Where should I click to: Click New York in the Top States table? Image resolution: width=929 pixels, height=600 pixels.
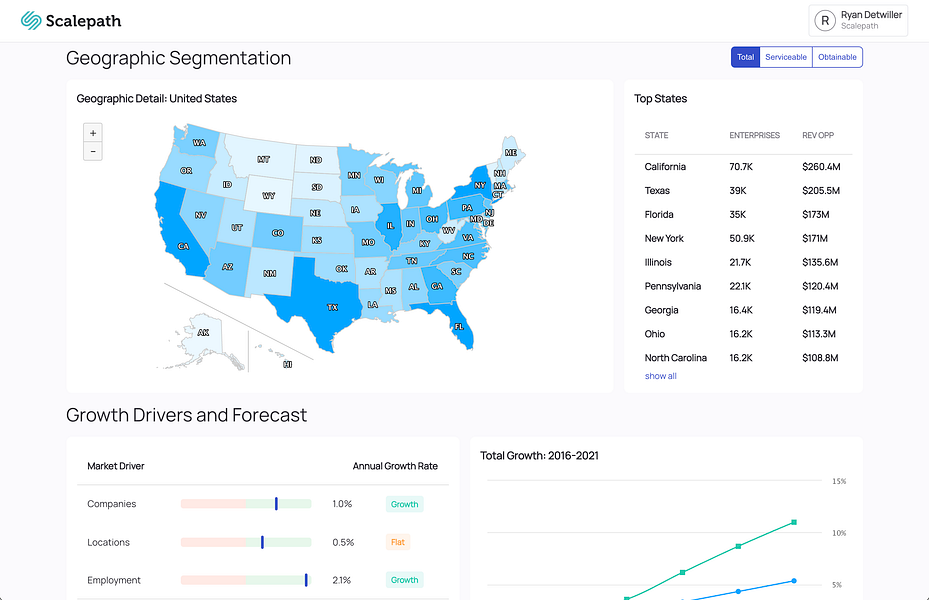pos(664,238)
